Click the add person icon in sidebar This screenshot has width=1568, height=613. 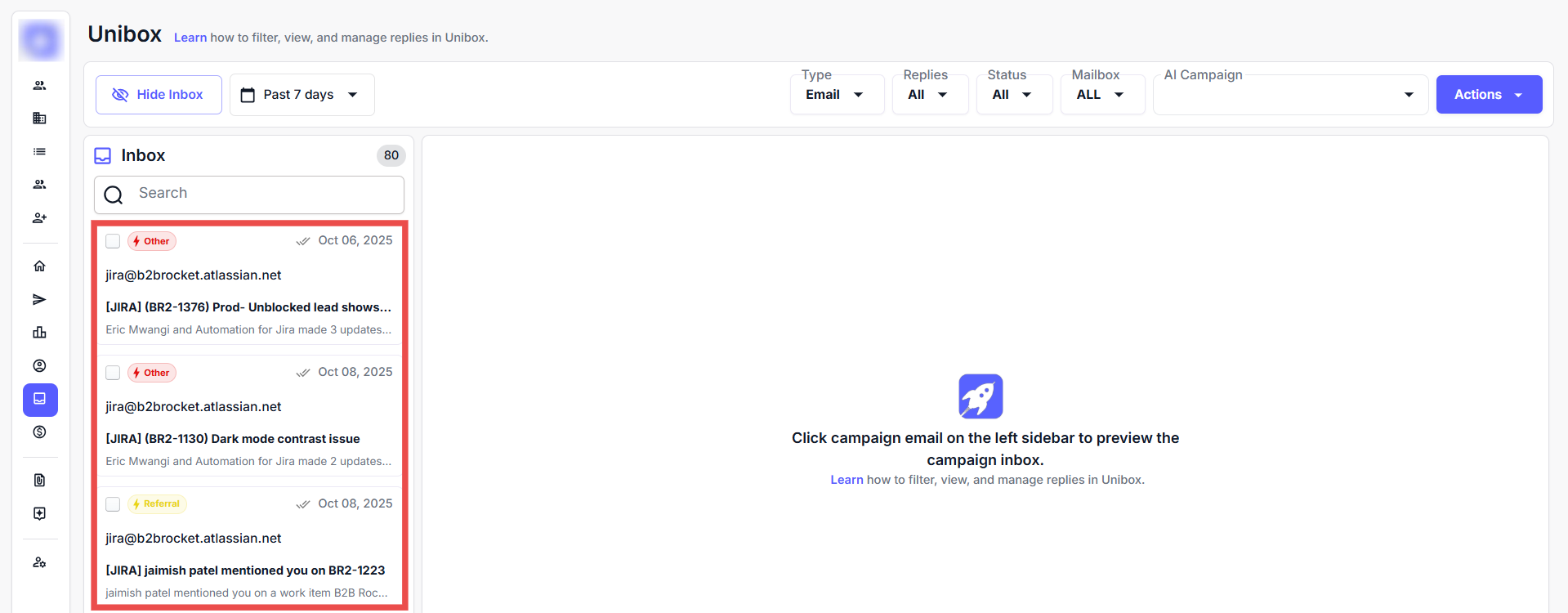(x=39, y=218)
